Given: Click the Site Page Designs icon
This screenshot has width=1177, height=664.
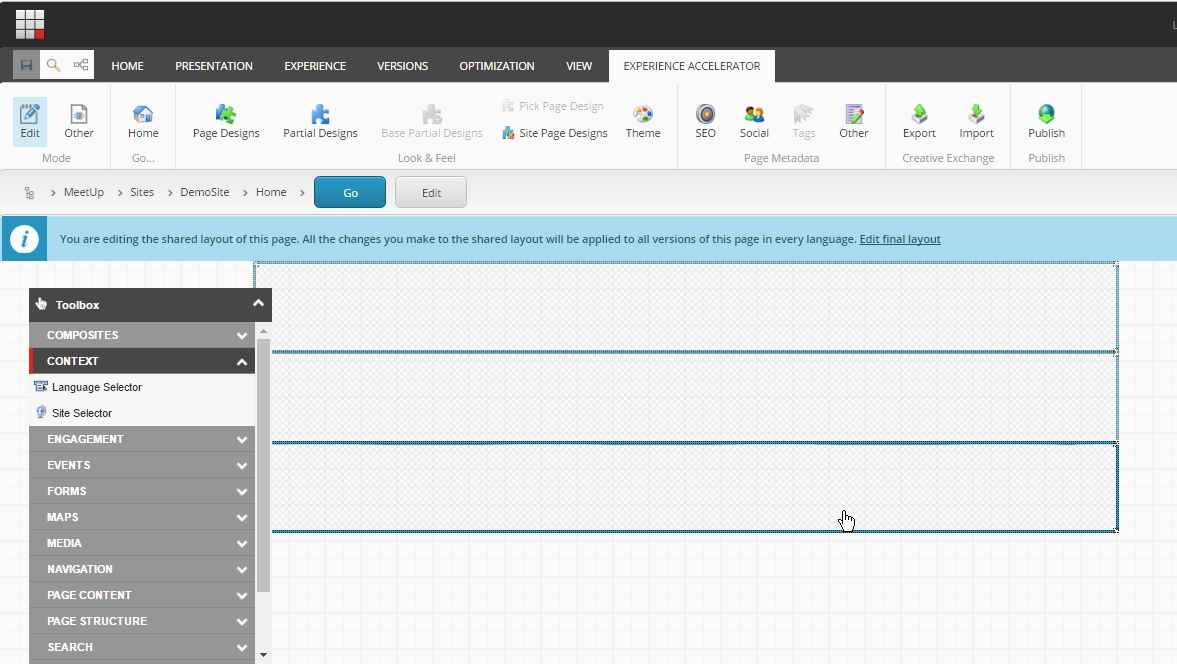Looking at the screenshot, I should pyautogui.click(x=555, y=132).
